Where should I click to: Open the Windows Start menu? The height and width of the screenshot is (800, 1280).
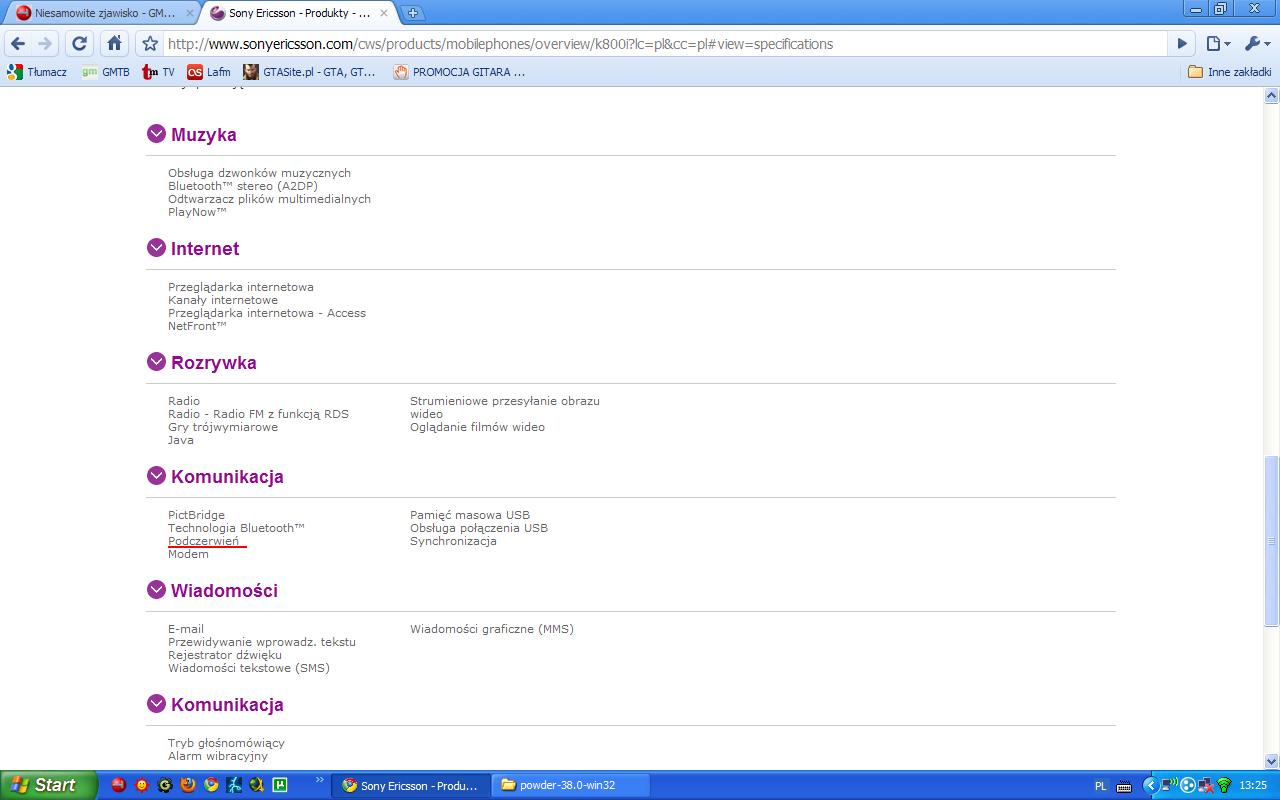click(48, 785)
